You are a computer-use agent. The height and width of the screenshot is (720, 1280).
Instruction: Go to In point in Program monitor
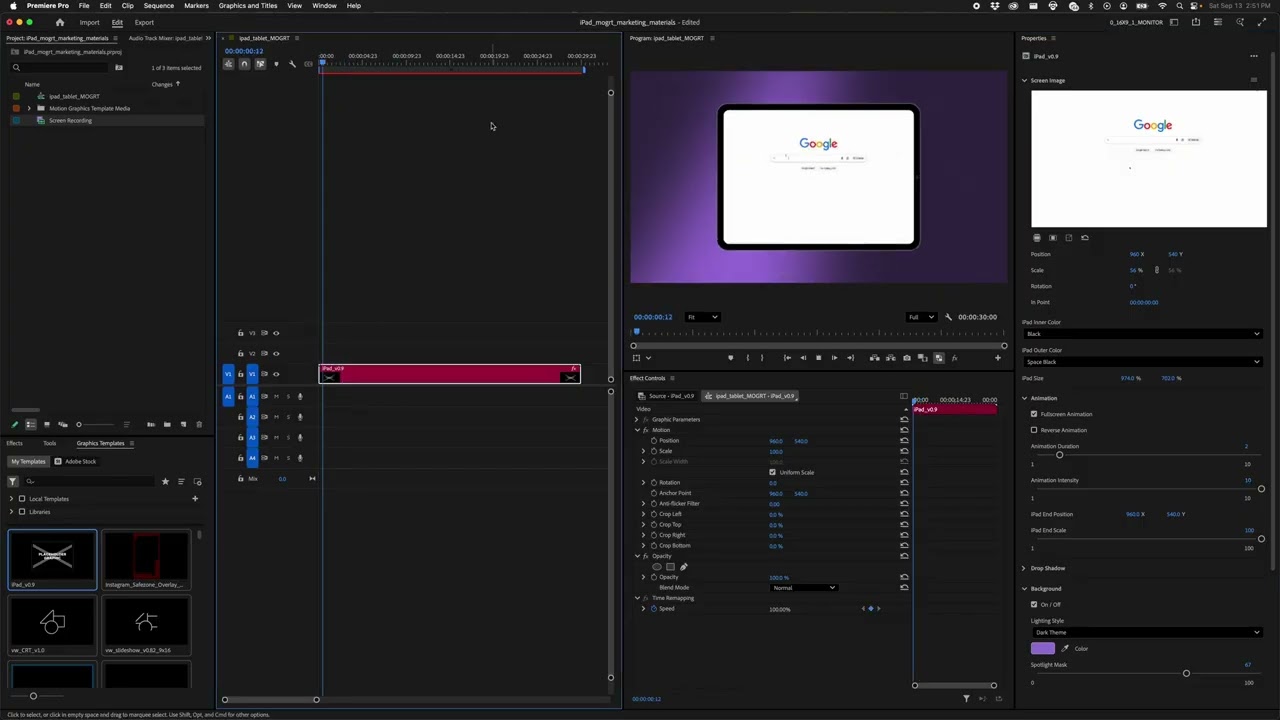pyautogui.click(x=787, y=358)
